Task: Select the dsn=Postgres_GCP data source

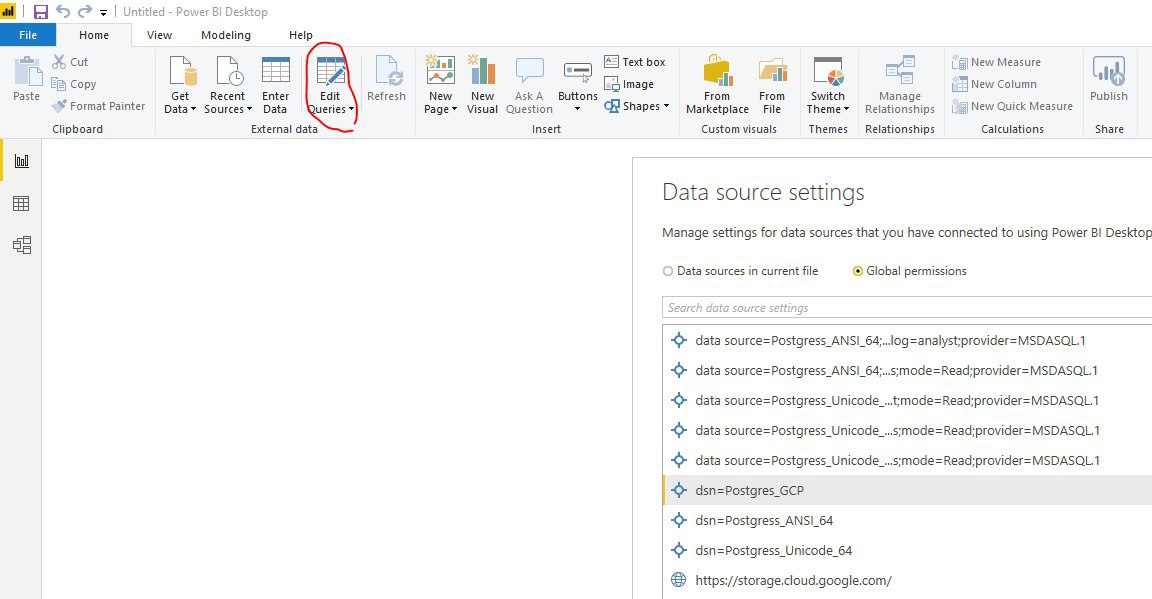Action: click(907, 490)
